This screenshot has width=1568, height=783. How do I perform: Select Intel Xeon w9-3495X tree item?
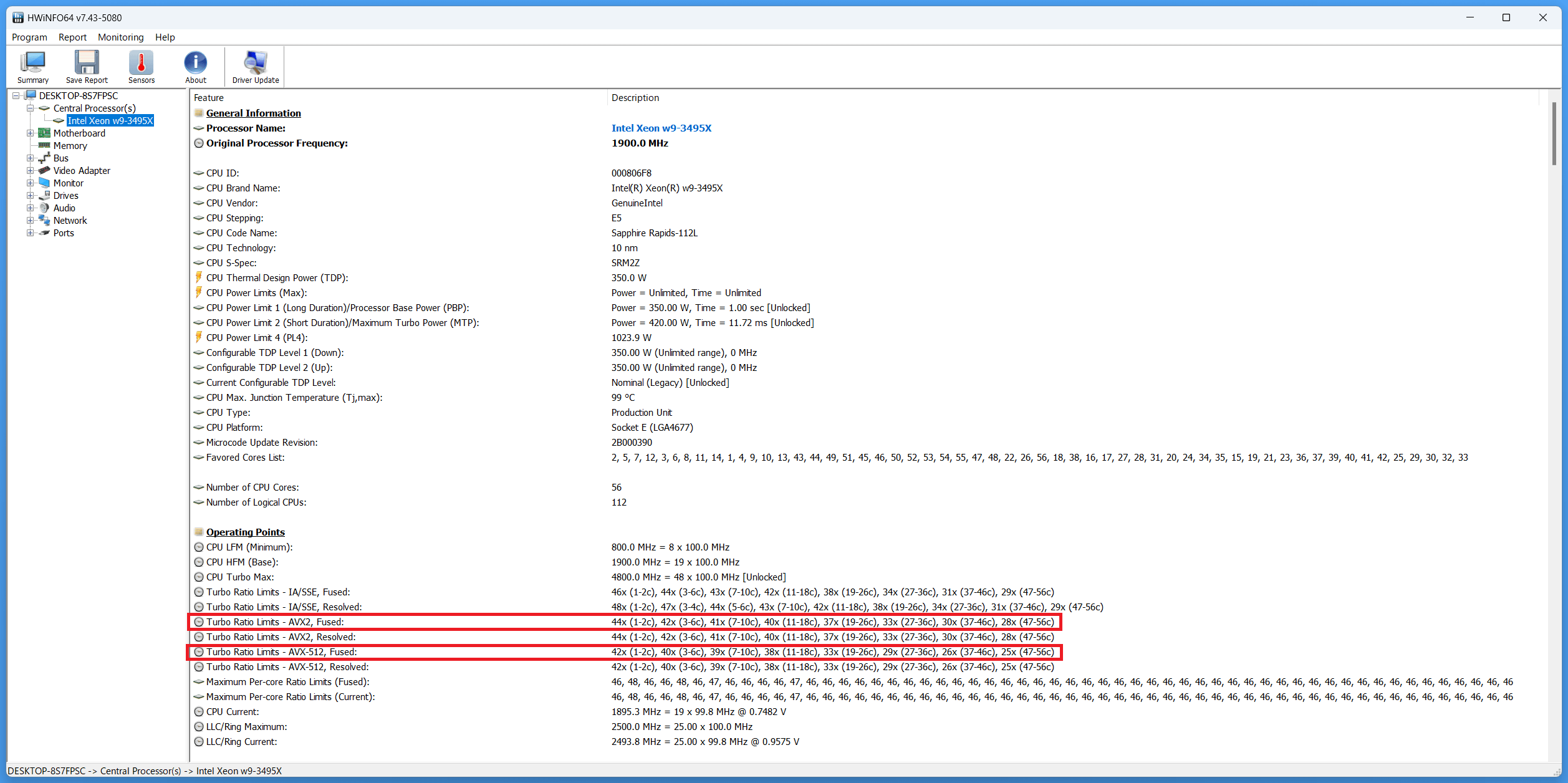point(110,120)
